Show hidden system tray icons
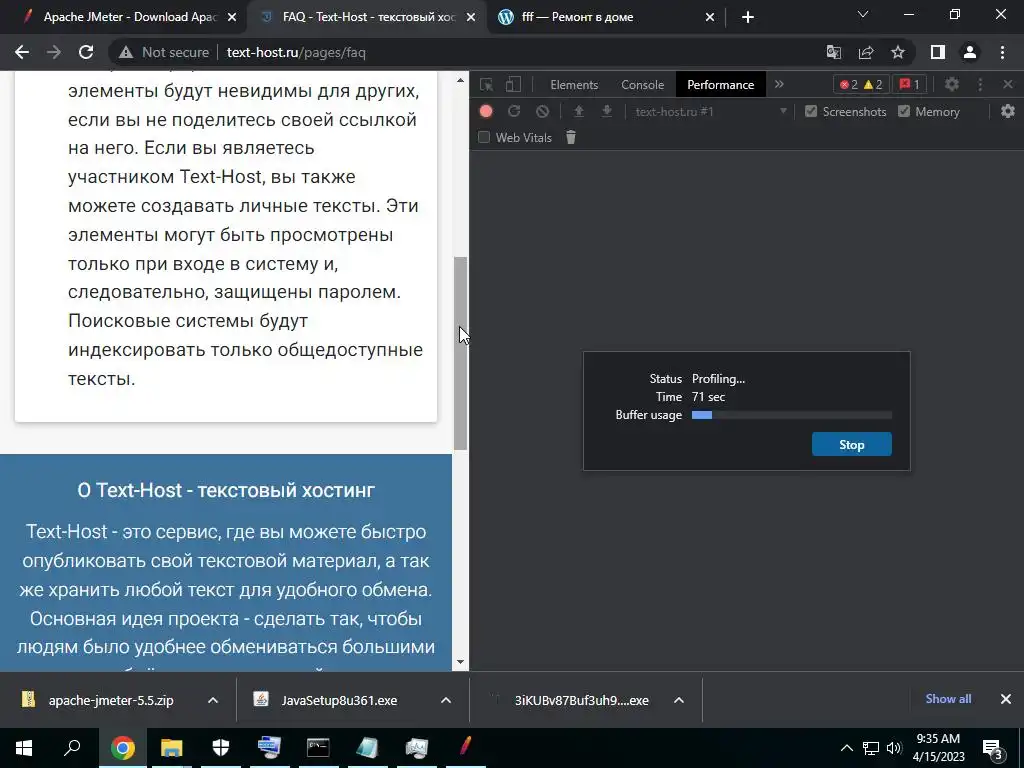Viewport: 1024px width, 768px height. pyautogui.click(x=846, y=748)
